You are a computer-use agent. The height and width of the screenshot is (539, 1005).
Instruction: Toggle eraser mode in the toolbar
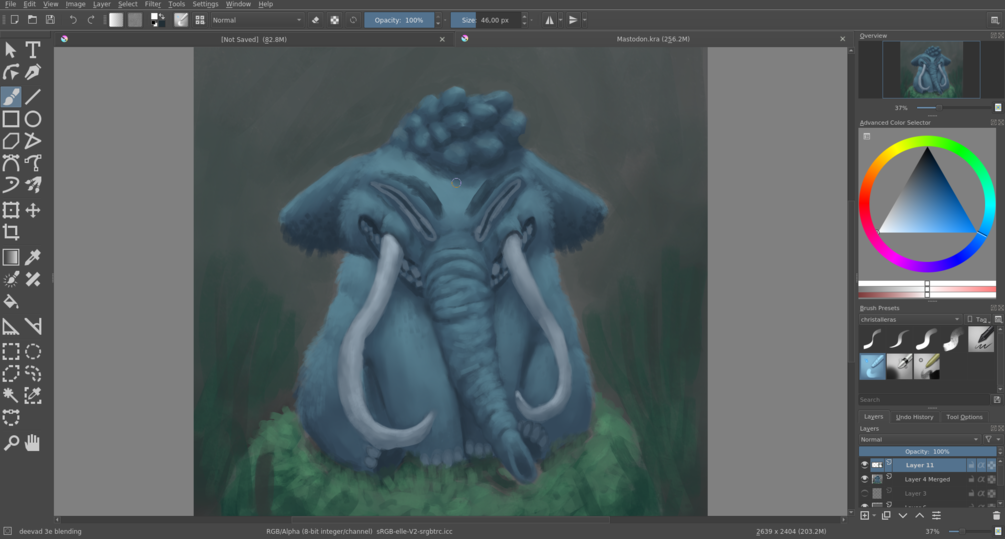point(315,20)
